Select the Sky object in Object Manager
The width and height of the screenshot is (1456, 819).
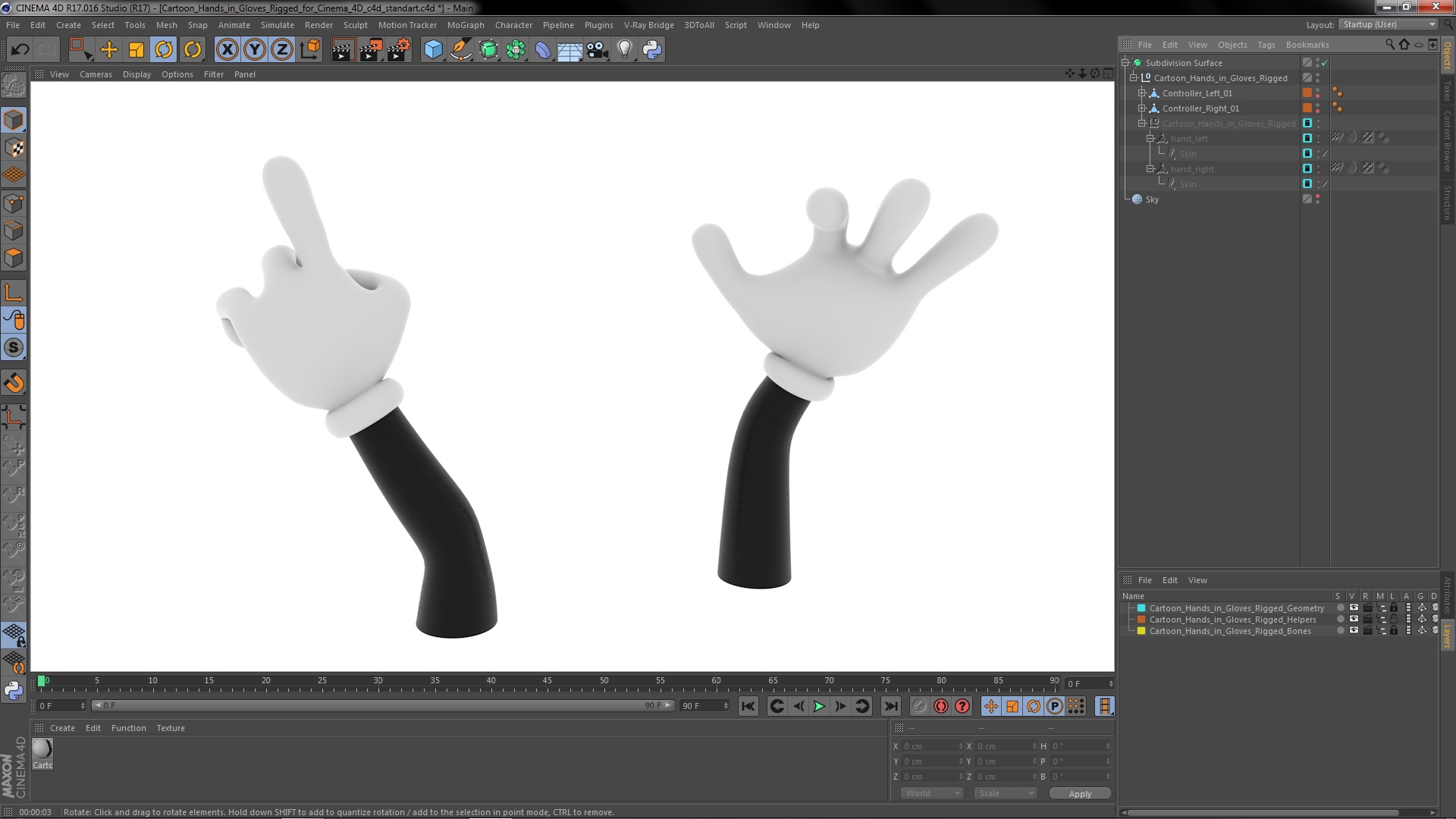(x=1152, y=199)
